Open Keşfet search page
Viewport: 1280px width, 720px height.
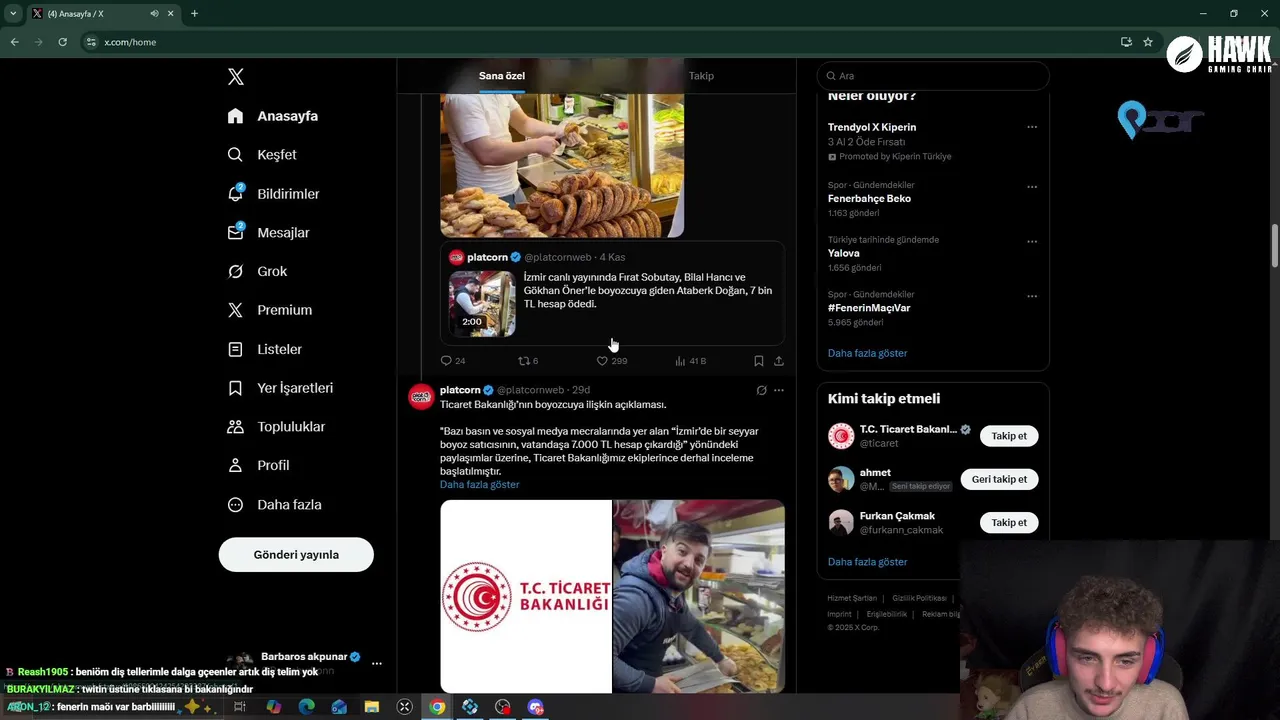coord(262,155)
